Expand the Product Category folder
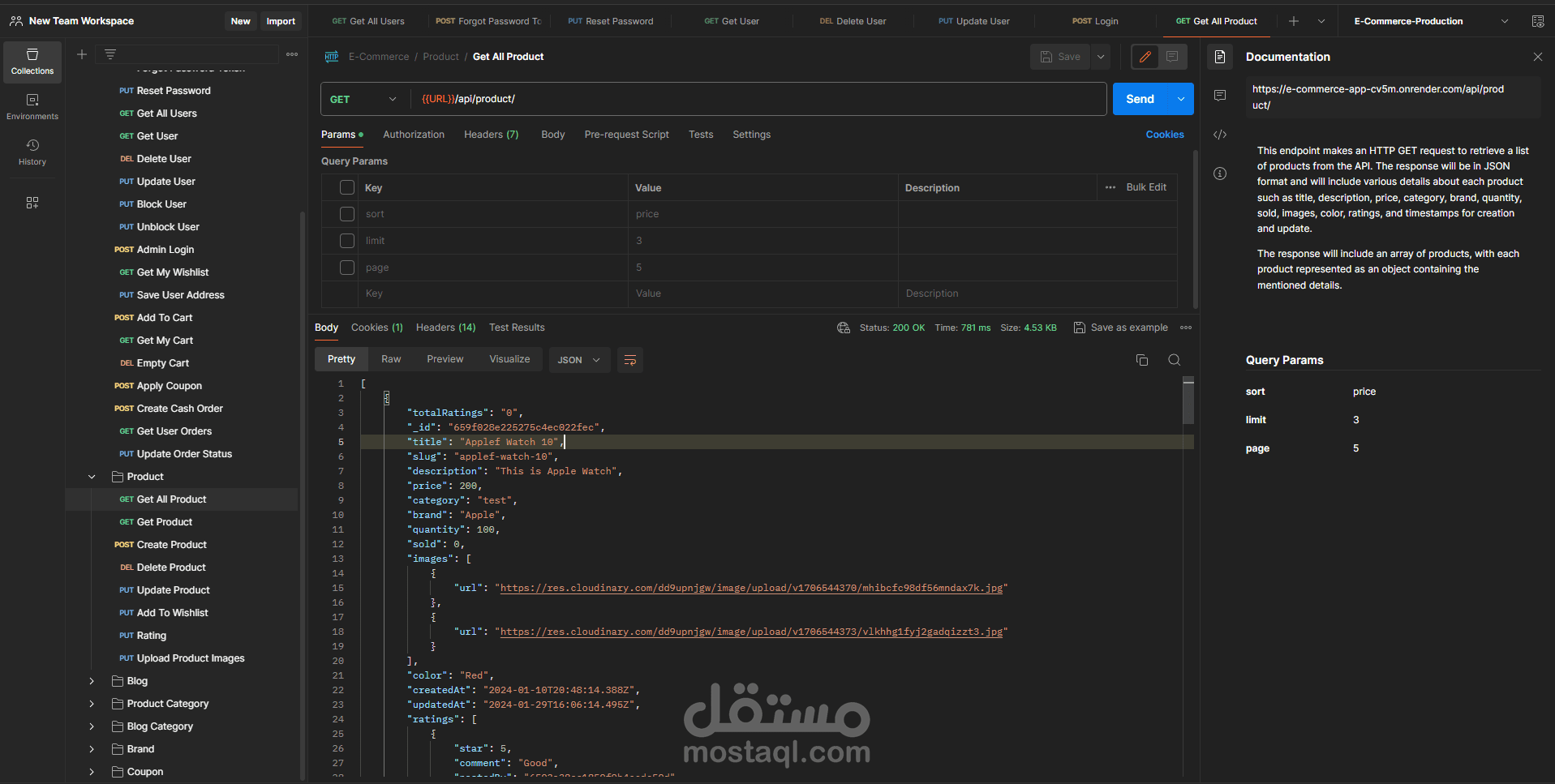Screen dimensions: 1555x784 (92, 704)
